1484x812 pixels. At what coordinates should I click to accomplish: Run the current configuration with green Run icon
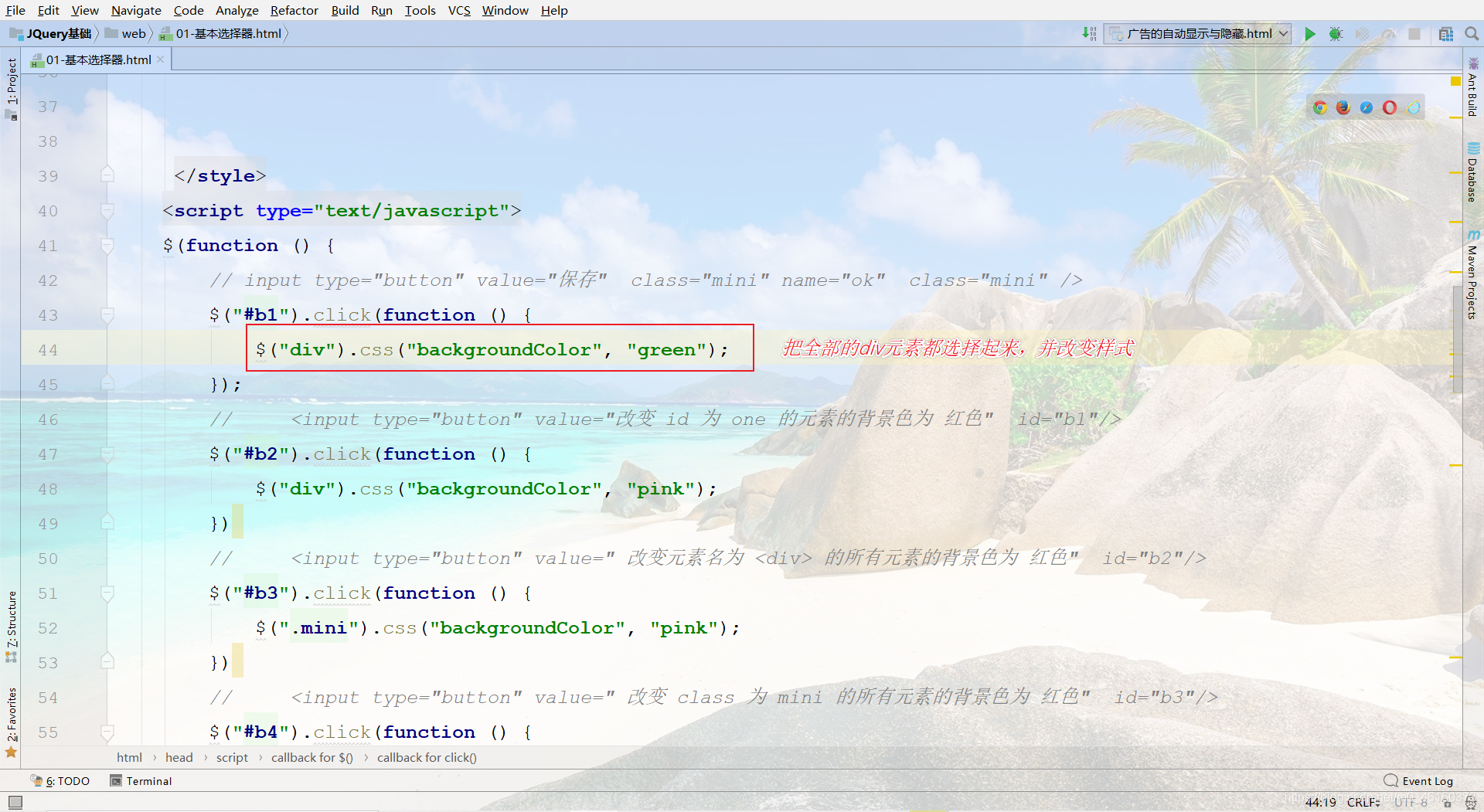point(1309,34)
